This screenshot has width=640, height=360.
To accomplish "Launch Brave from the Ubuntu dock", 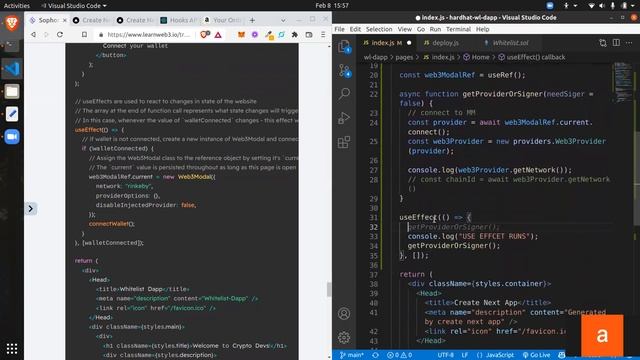I will point(12,23).
